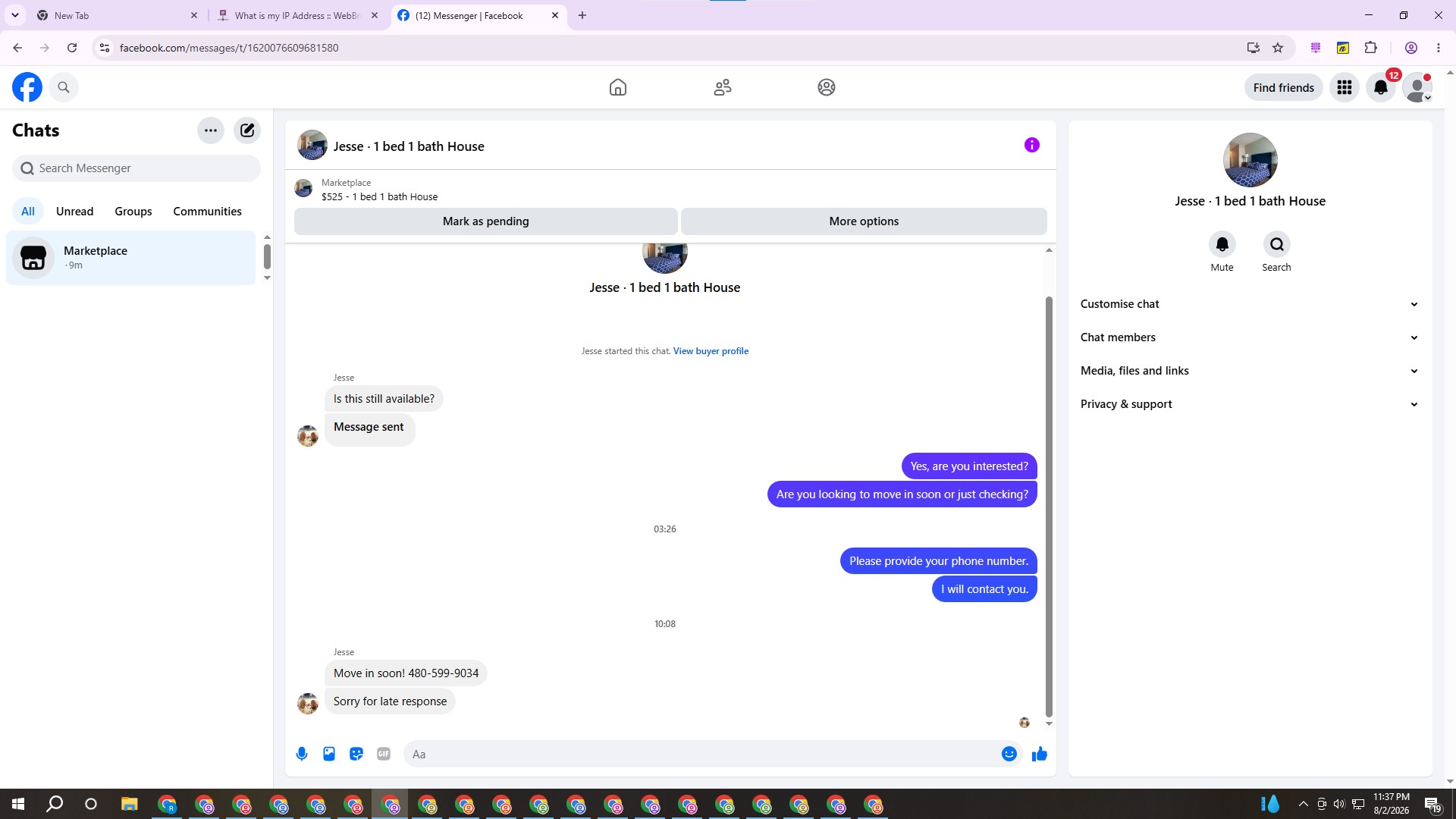The image size is (1456, 819).
Task: Open Jesse's listing photo in right panel
Action: pyautogui.click(x=1250, y=160)
